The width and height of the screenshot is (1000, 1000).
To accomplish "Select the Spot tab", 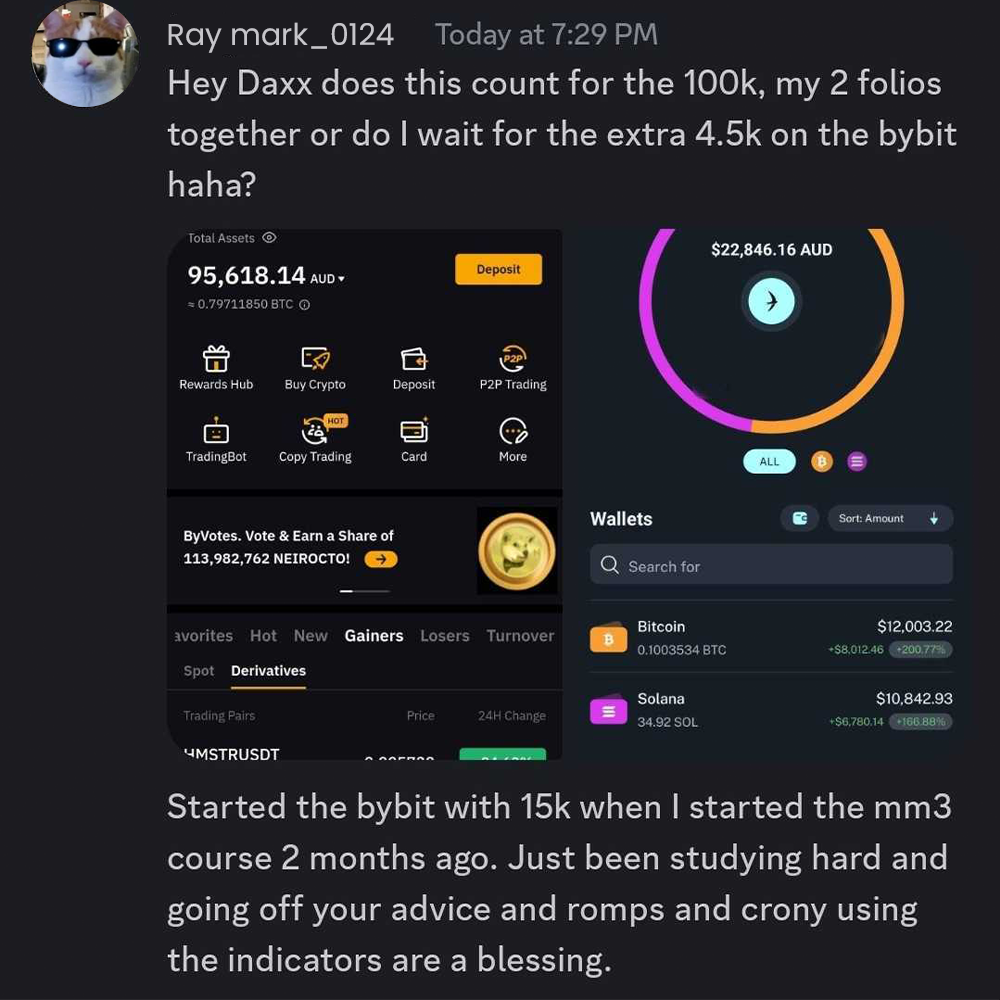I will point(199,671).
